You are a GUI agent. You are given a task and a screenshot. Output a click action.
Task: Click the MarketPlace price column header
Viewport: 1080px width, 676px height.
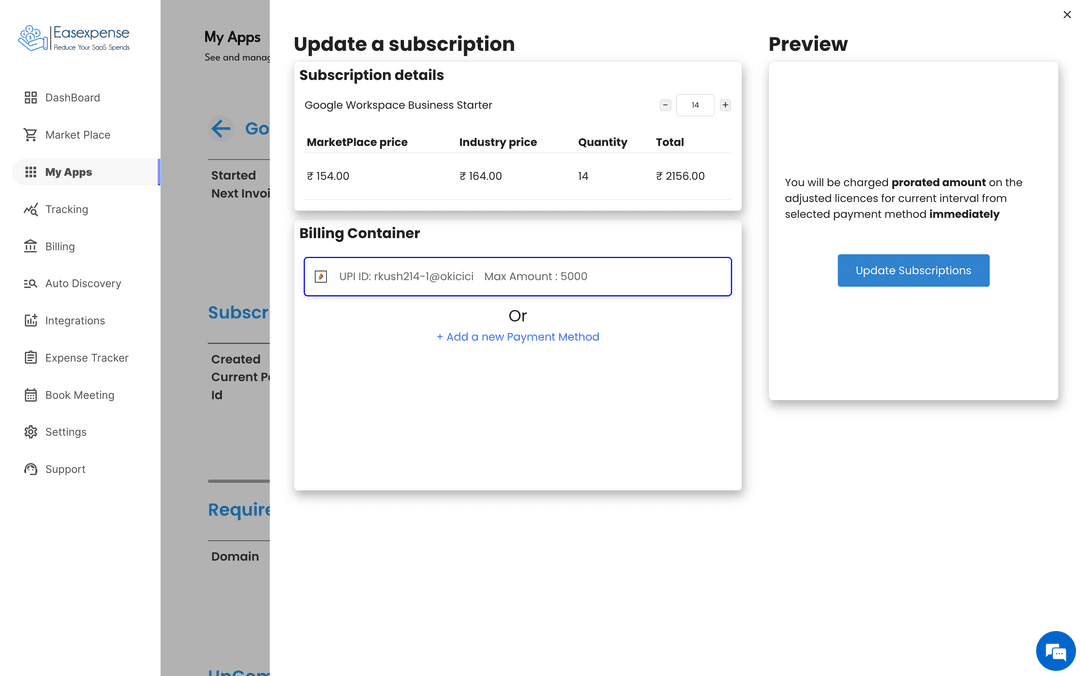[357, 143]
